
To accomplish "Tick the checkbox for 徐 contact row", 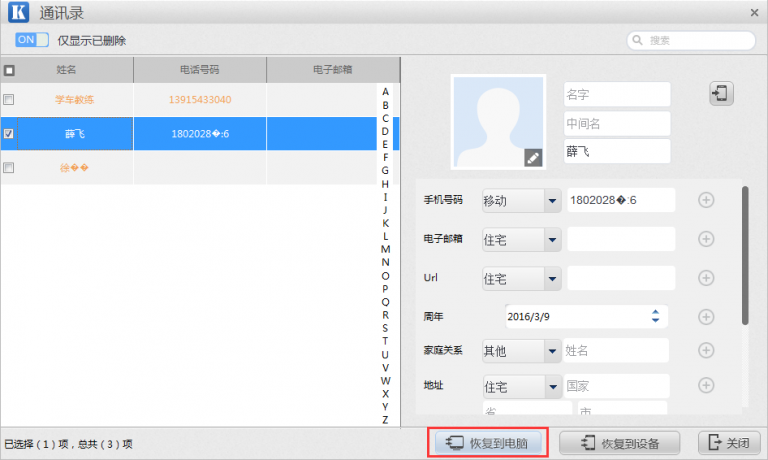I will click(8, 168).
